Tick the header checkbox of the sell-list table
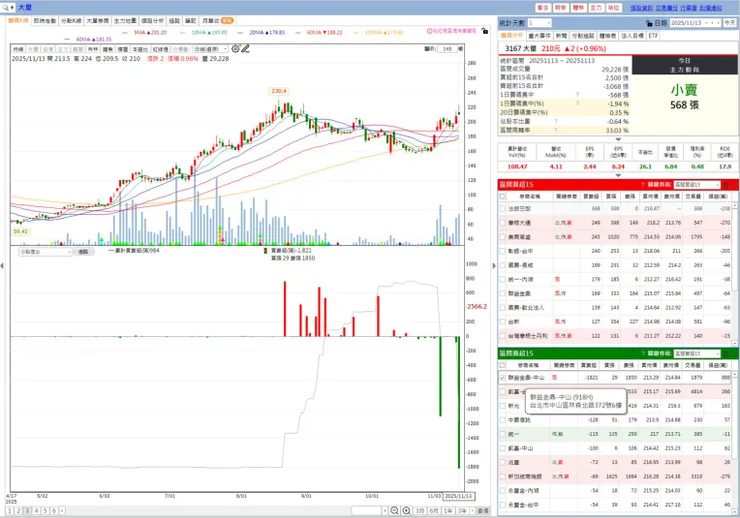Screen dimensions: 740x518 (503, 365)
